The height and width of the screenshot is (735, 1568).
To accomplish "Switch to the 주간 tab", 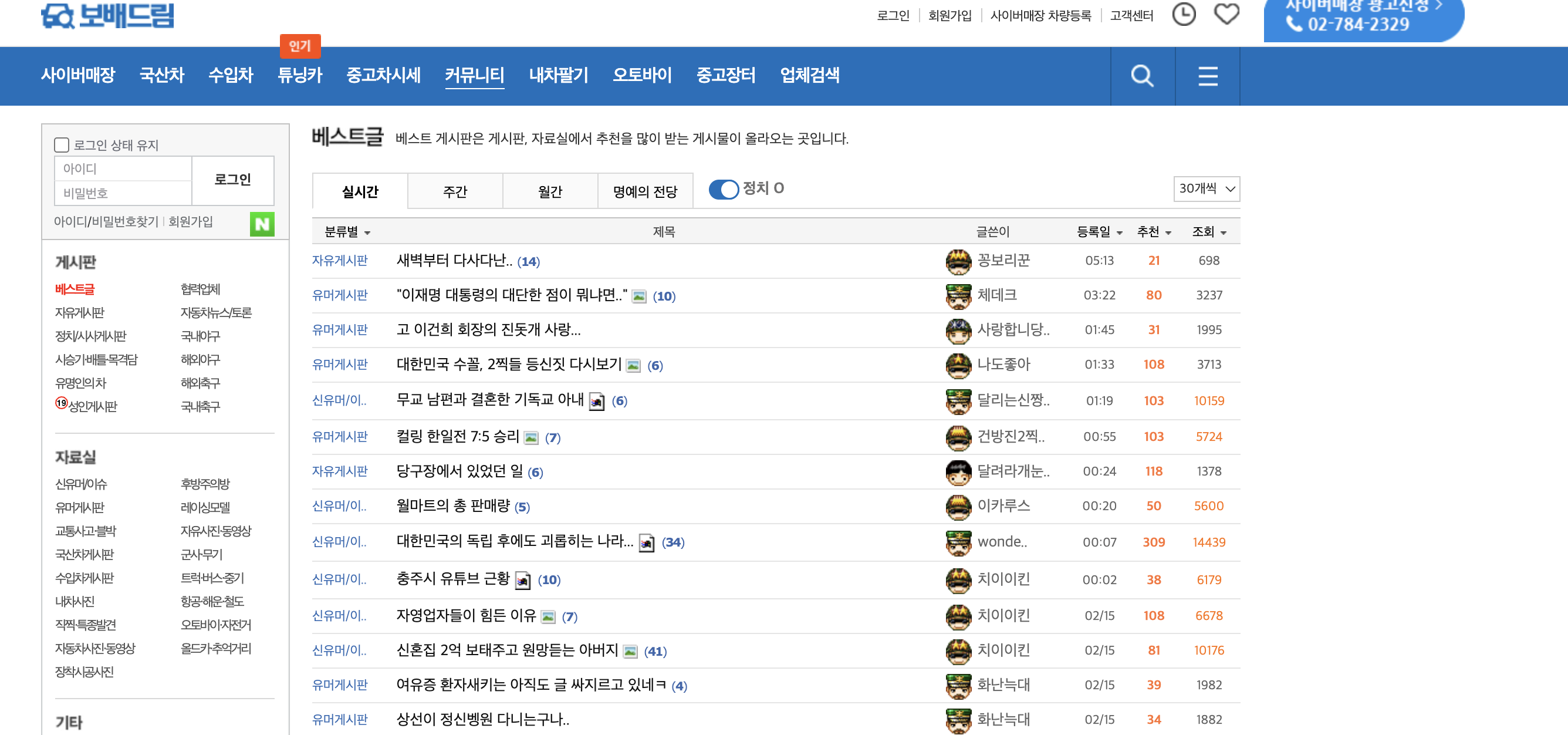I will coord(455,192).
